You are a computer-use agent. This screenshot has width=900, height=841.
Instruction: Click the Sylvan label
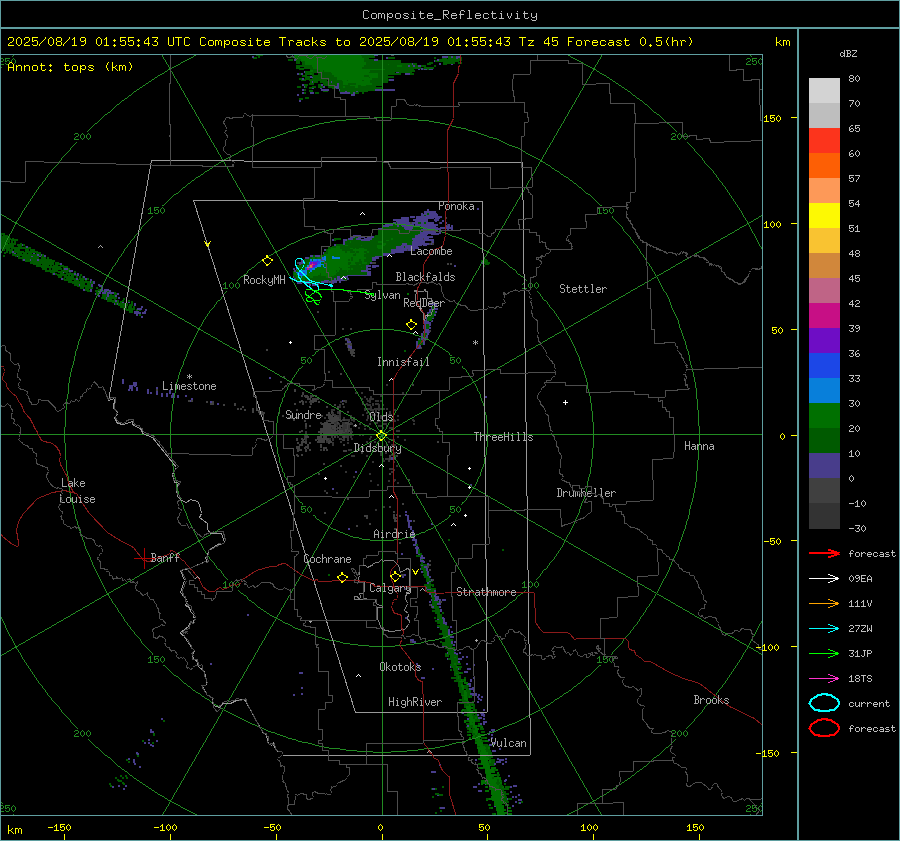[382, 295]
